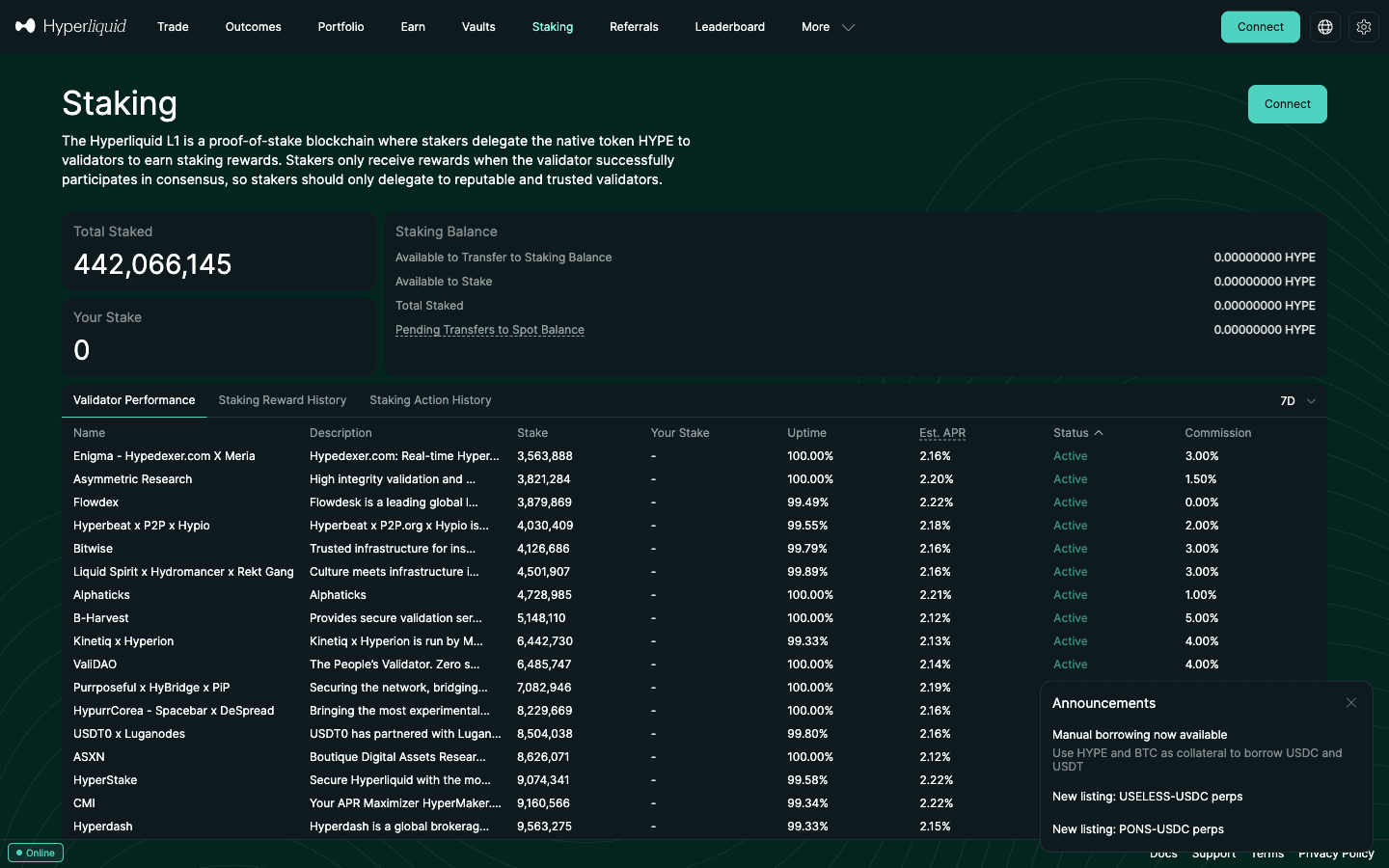Viewport: 1389px width, 868px height.
Task: Open the Earn page
Action: [413, 27]
